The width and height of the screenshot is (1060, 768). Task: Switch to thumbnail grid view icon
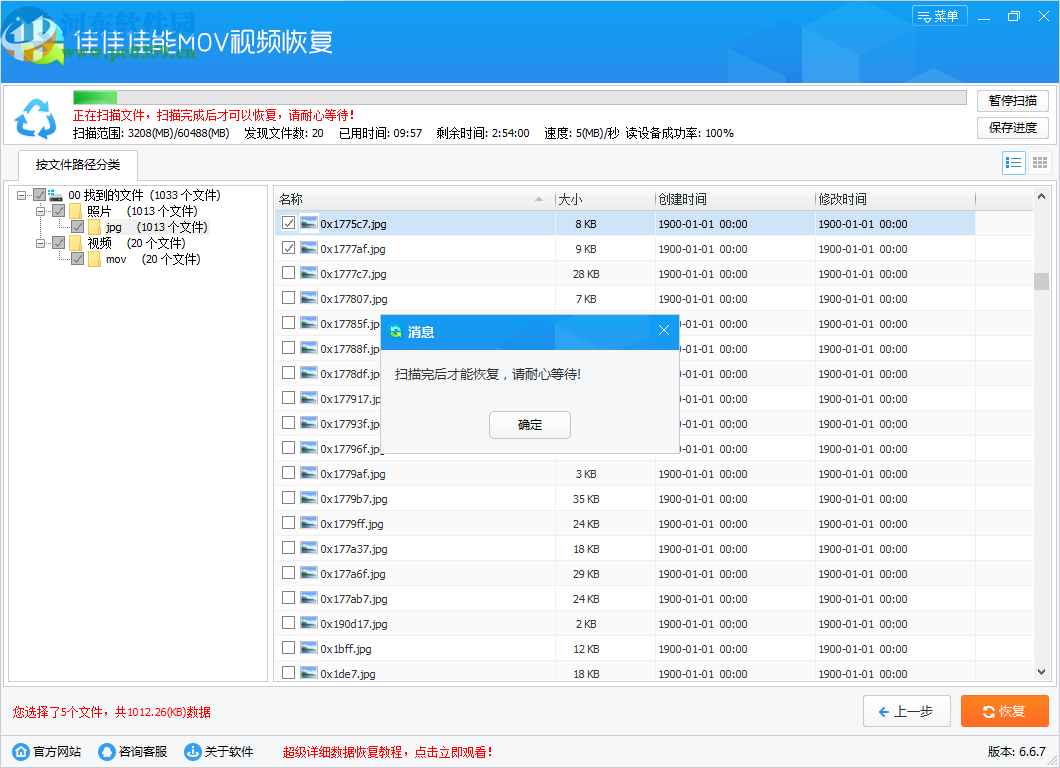(x=1040, y=163)
